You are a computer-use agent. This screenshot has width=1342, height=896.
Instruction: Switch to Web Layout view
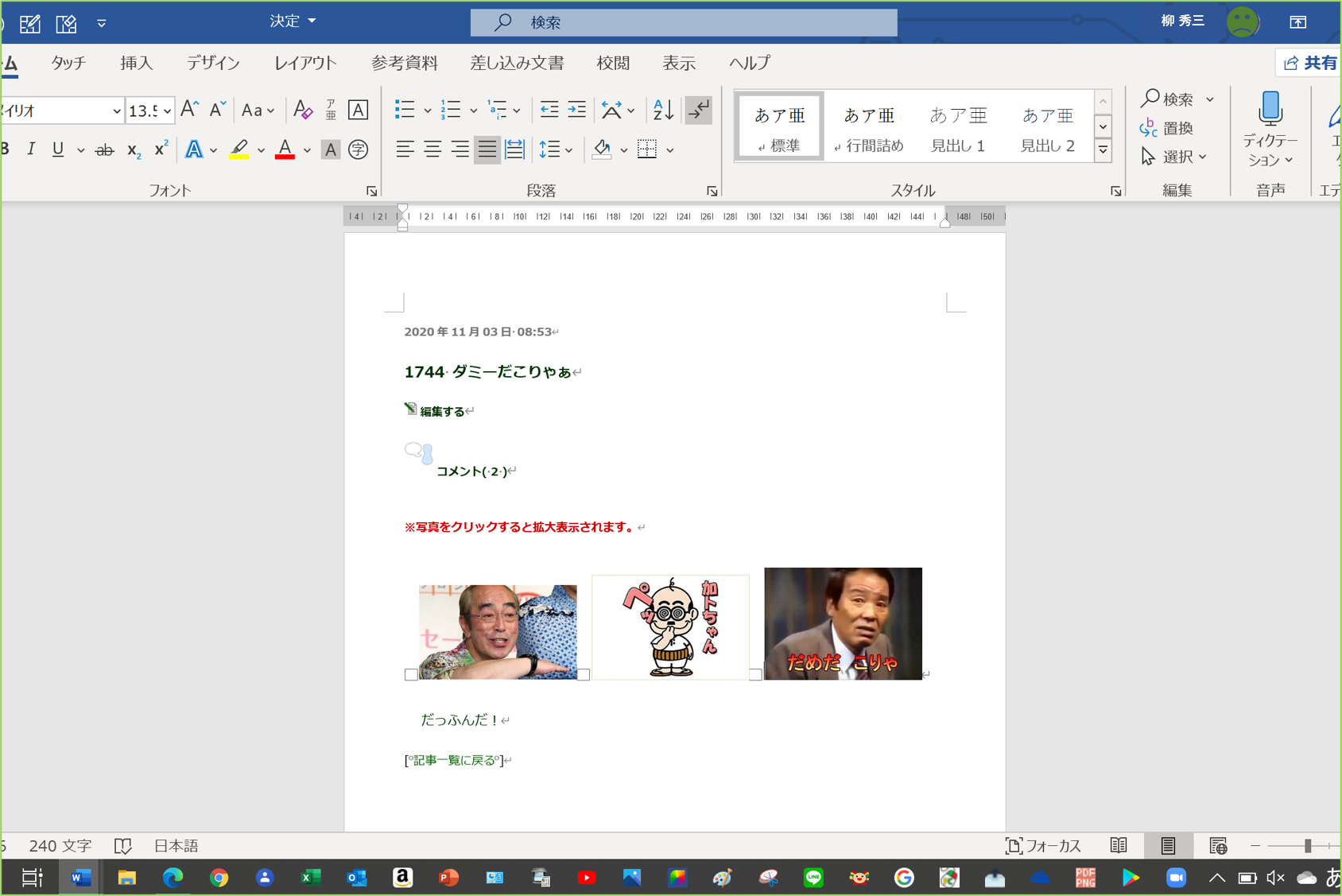coord(1218,846)
